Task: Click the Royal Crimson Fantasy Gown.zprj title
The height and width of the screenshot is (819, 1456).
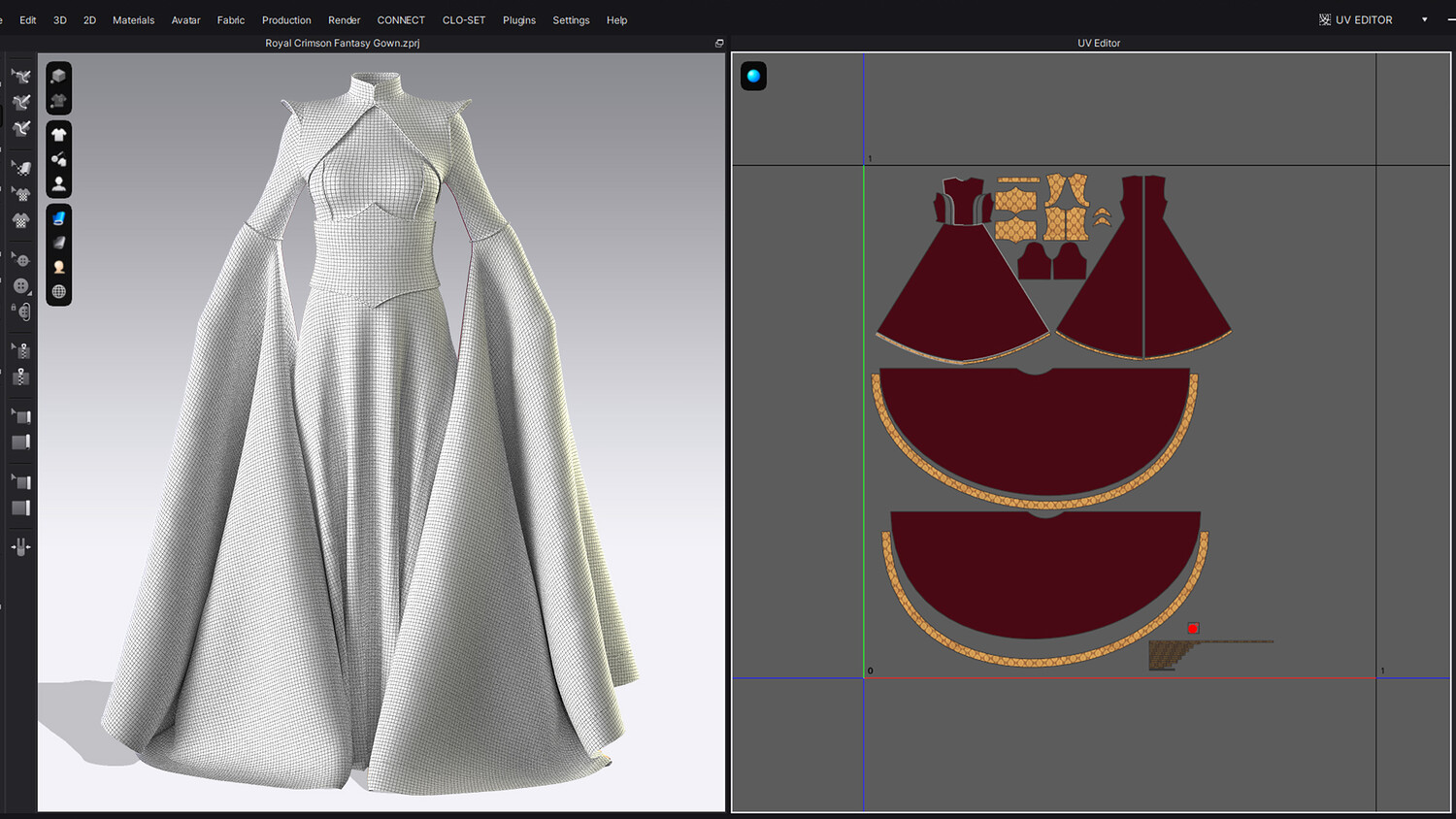Action: click(343, 44)
